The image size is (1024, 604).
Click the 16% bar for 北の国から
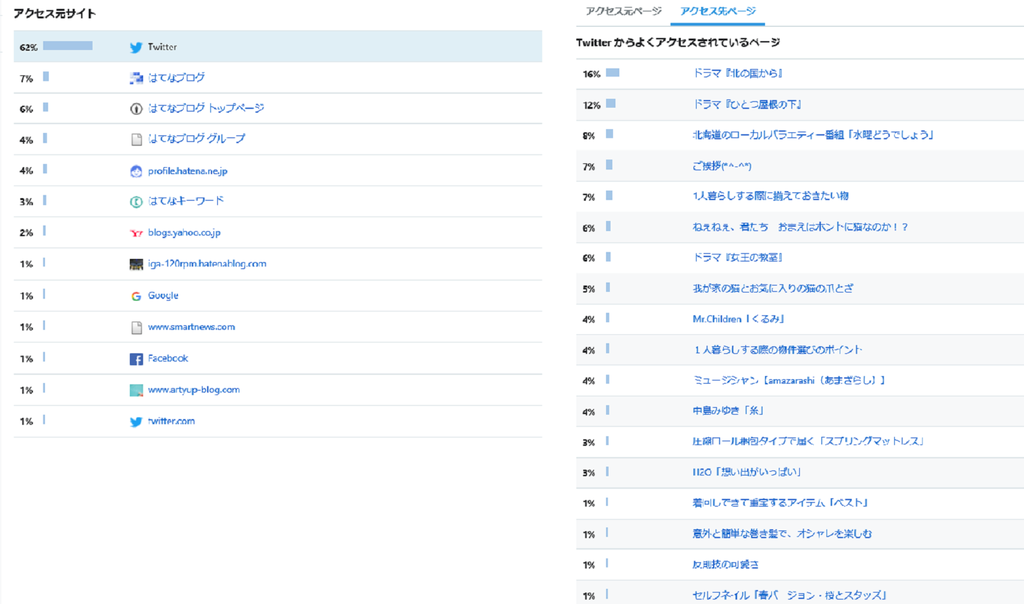613,72
